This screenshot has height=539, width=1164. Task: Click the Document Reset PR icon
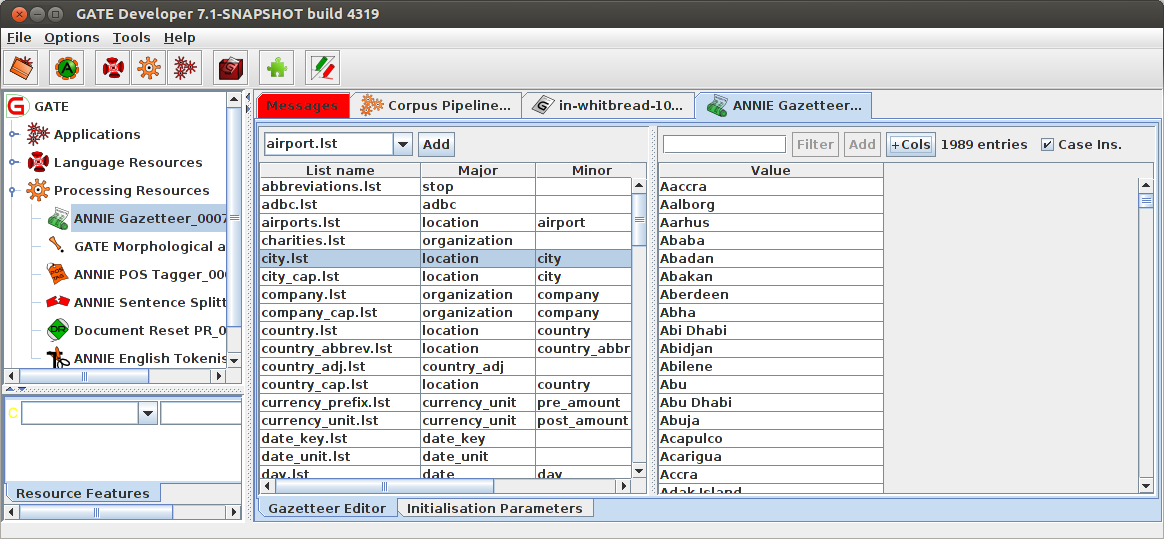[58, 330]
